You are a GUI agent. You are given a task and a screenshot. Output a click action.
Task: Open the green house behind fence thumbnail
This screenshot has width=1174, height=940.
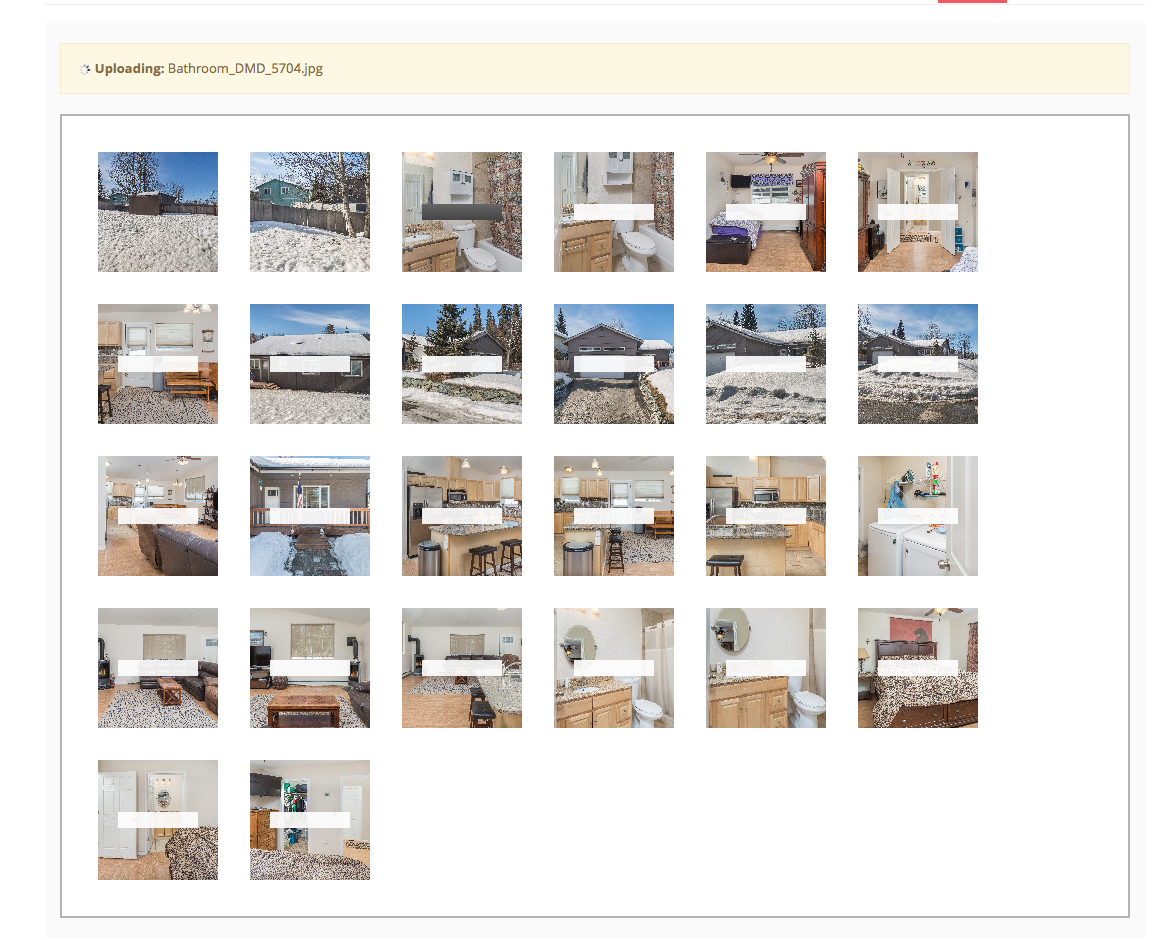pyautogui.click(x=310, y=212)
